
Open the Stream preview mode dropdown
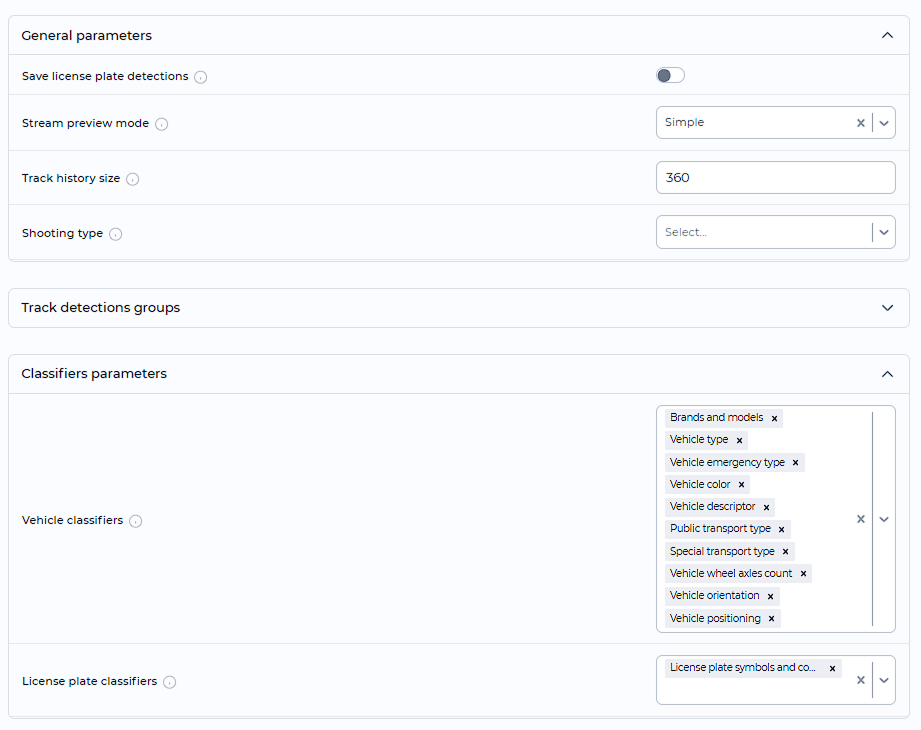click(883, 123)
